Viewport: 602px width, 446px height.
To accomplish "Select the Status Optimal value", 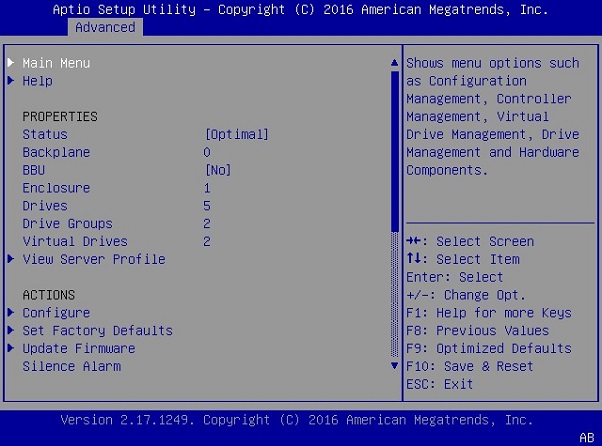I will (x=237, y=134).
